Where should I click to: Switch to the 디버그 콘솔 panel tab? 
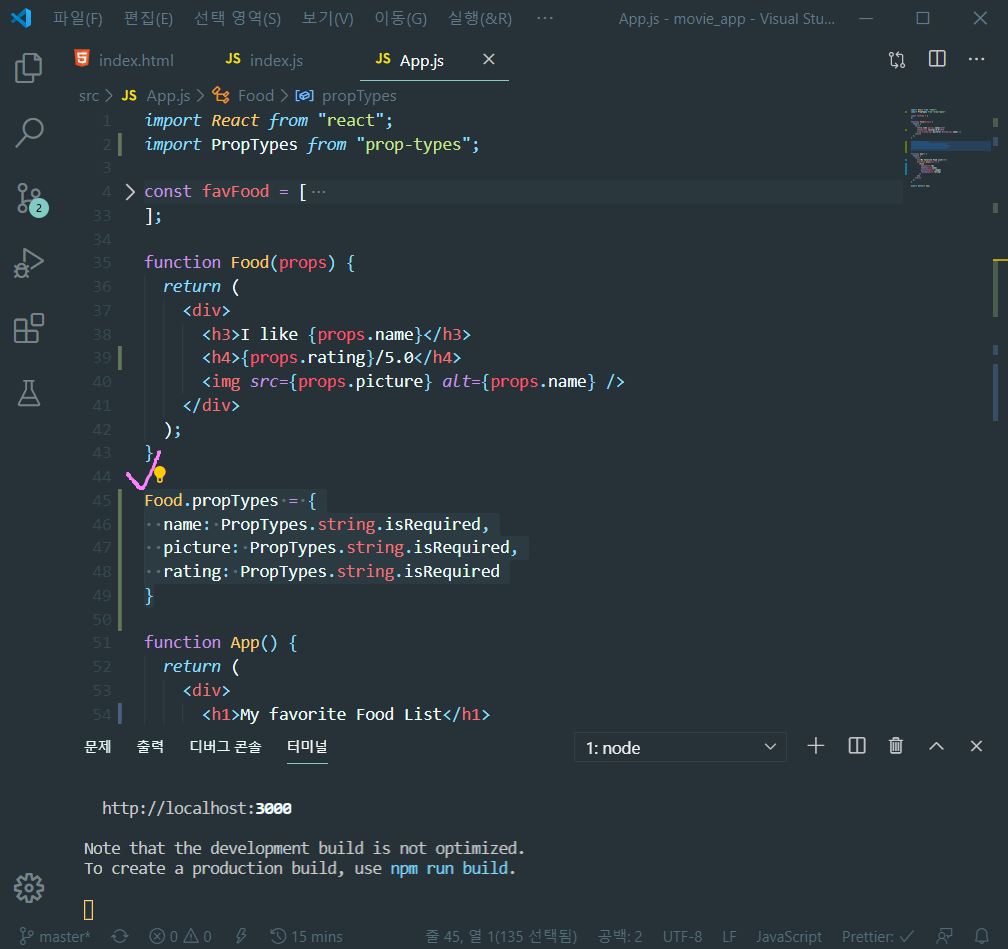tap(226, 746)
